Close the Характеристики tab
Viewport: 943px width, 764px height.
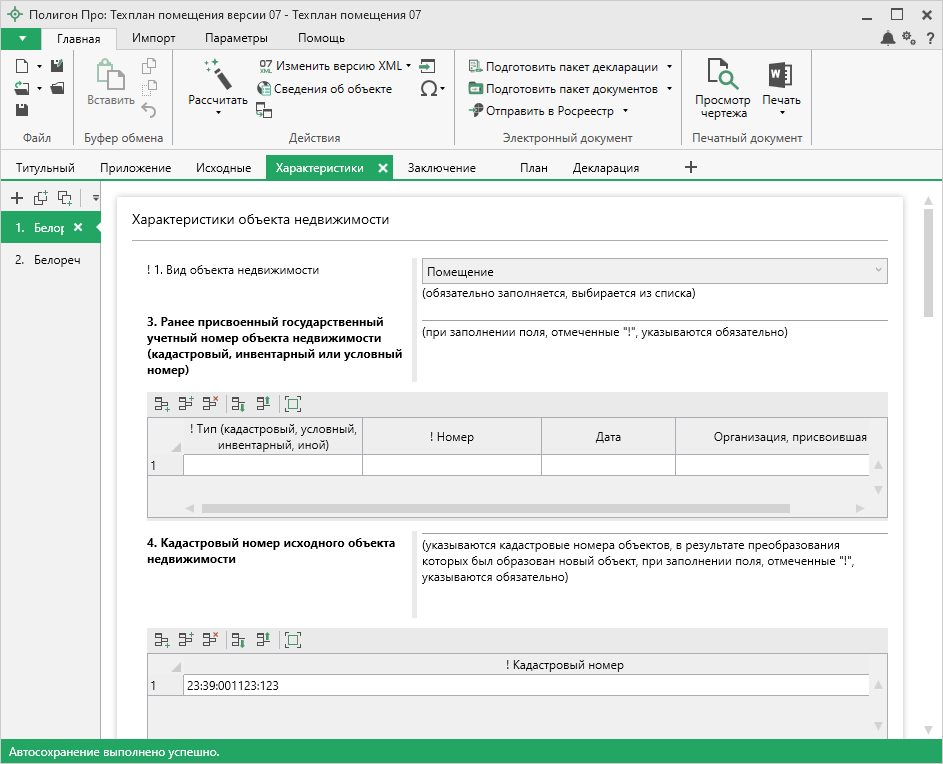tap(382, 168)
